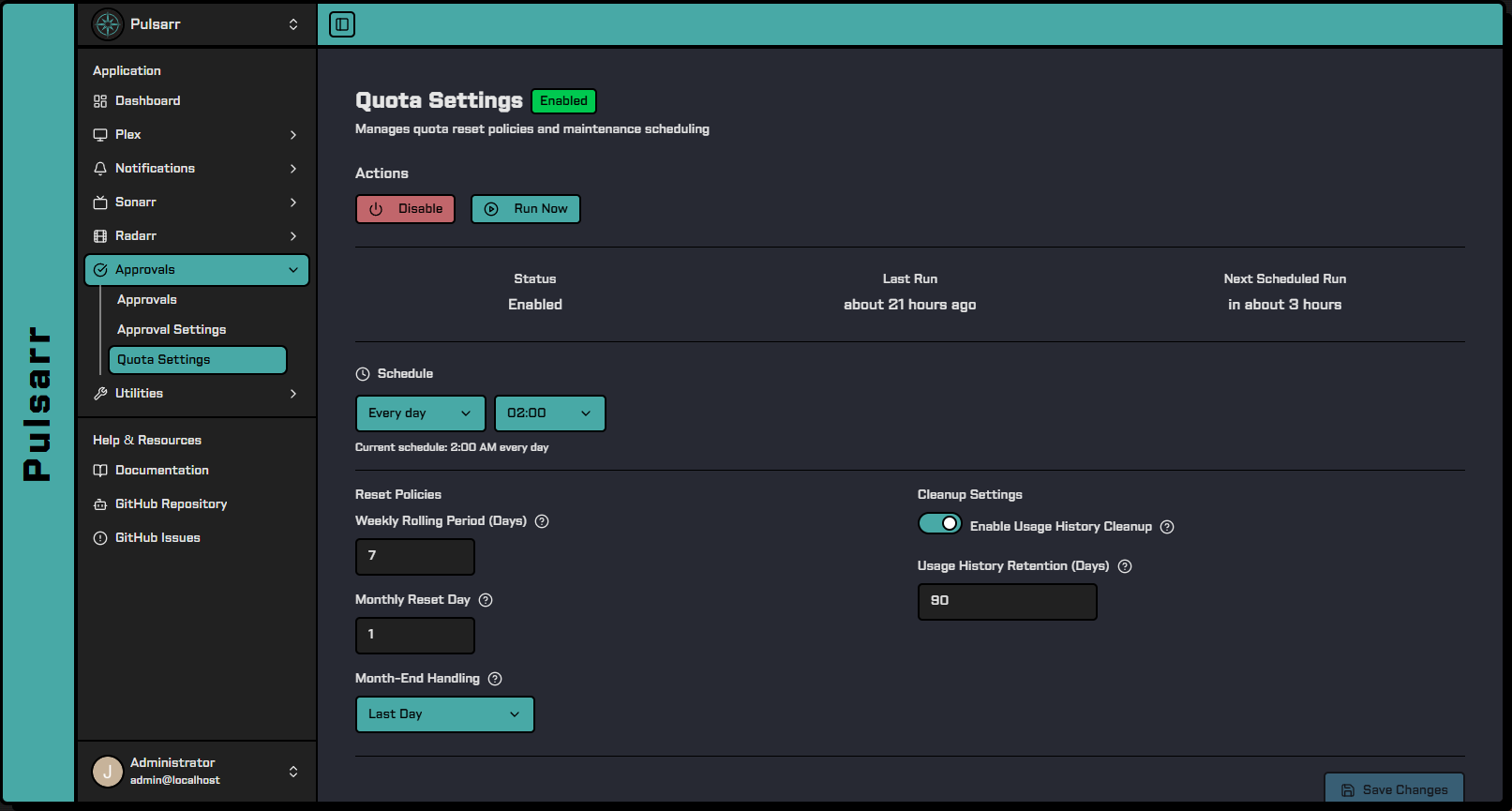Click the Plex monitor icon
This screenshot has width=1512, height=811.
point(100,135)
